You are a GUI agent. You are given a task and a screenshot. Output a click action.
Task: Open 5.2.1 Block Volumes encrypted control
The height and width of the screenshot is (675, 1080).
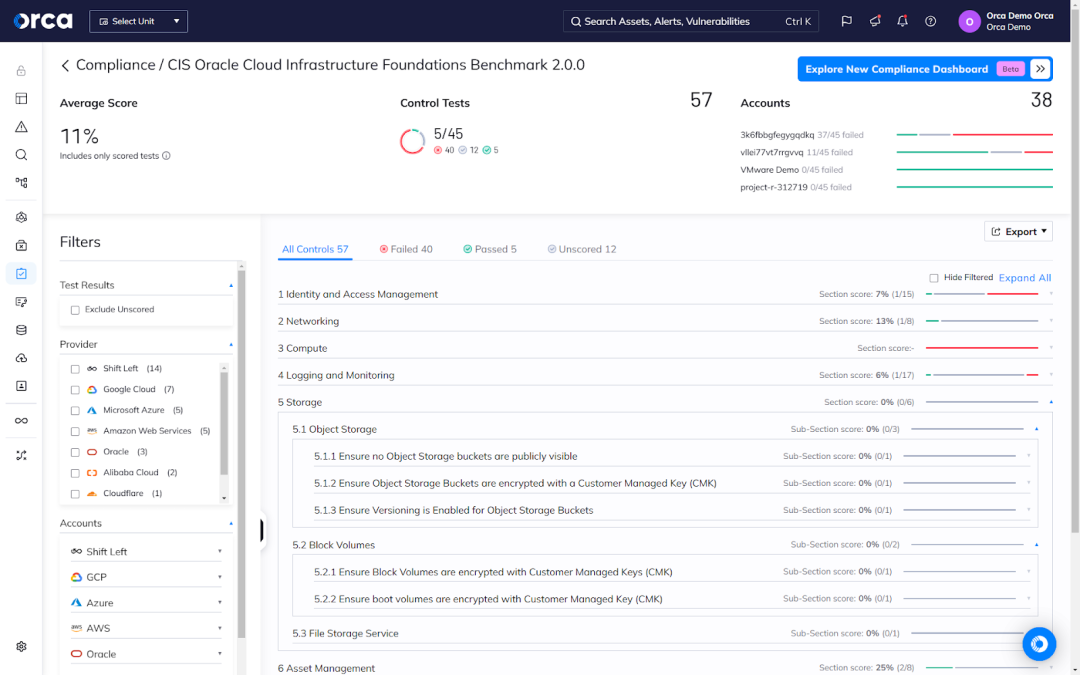672,572
